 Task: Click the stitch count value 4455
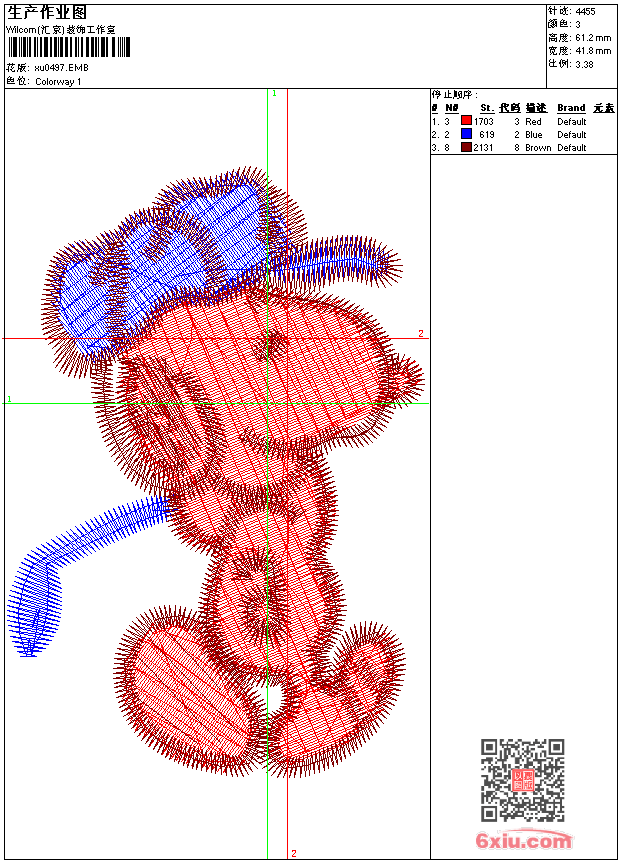click(585, 11)
